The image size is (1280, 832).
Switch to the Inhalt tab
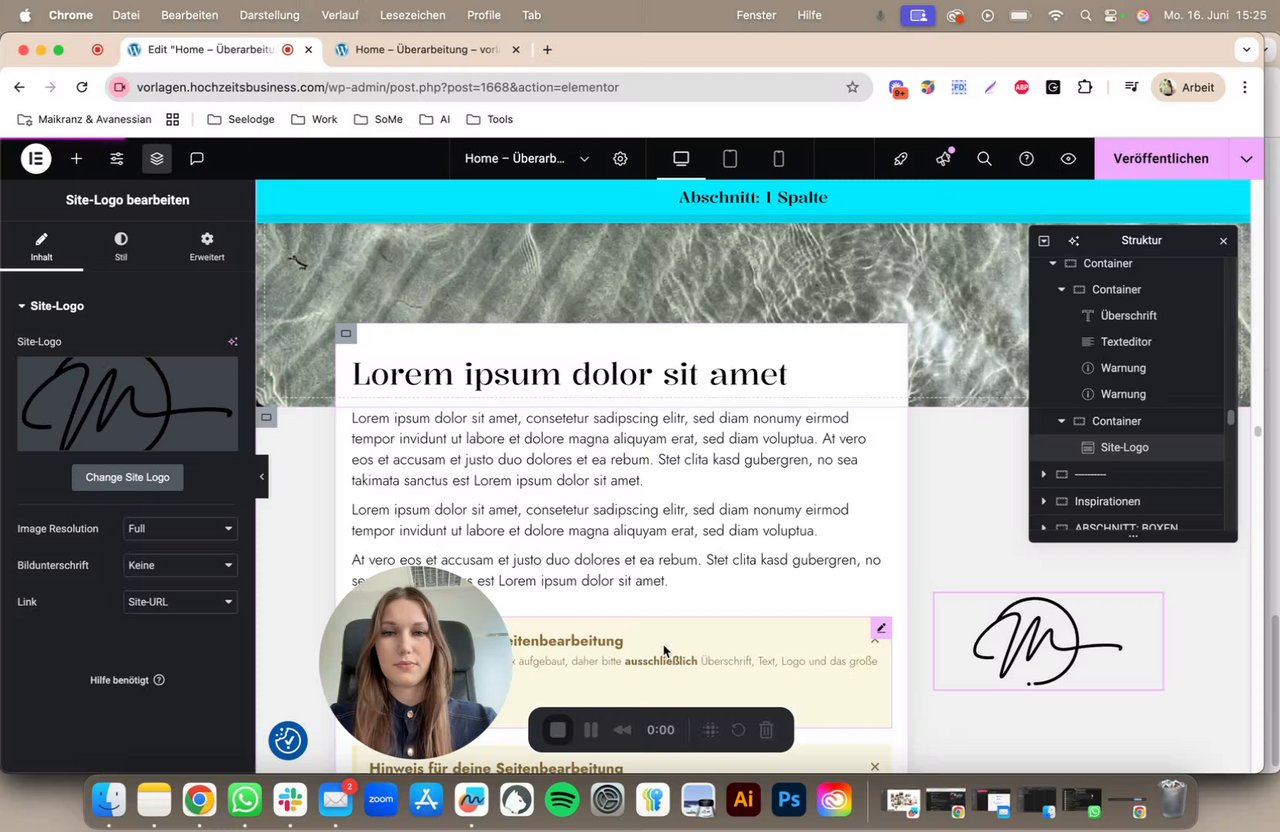coord(41,246)
